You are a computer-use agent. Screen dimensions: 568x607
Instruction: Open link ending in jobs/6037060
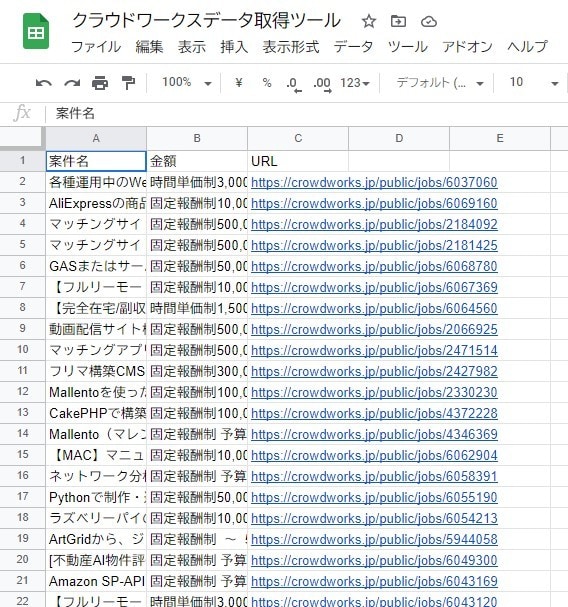click(374, 182)
